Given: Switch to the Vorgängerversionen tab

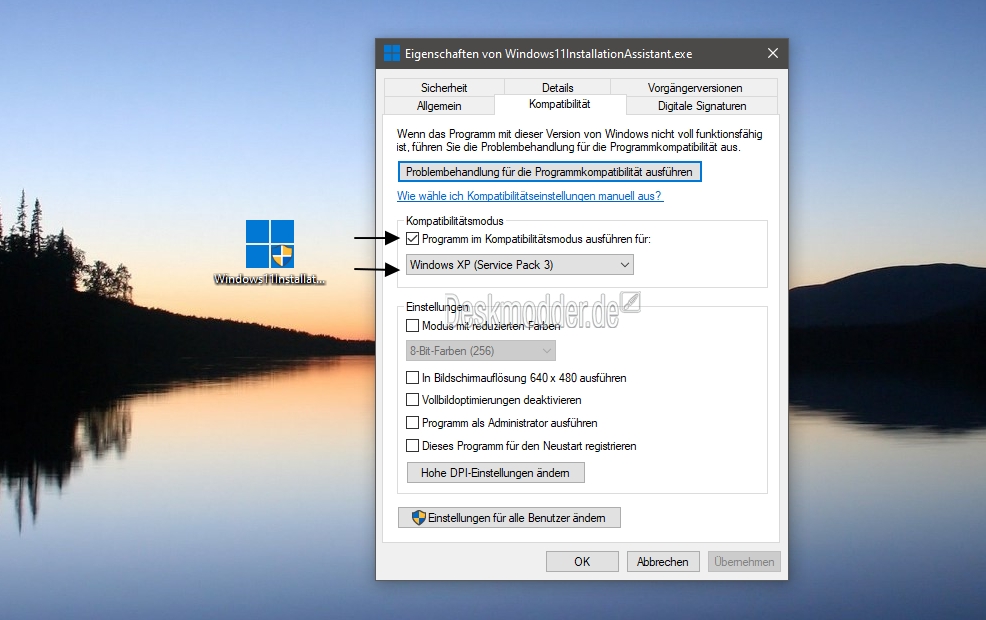Looking at the screenshot, I should pyautogui.click(x=694, y=87).
